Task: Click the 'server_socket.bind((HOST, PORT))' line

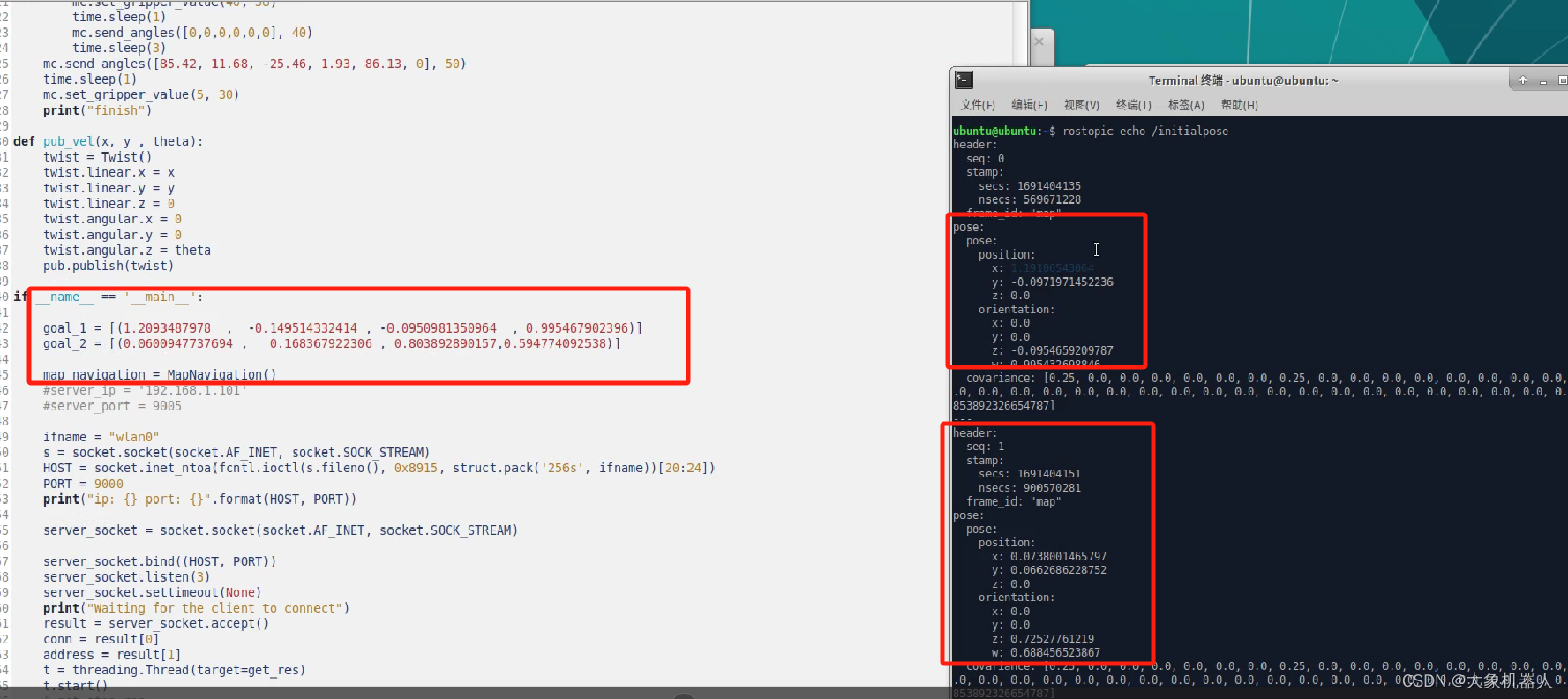Action: coord(160,561)
